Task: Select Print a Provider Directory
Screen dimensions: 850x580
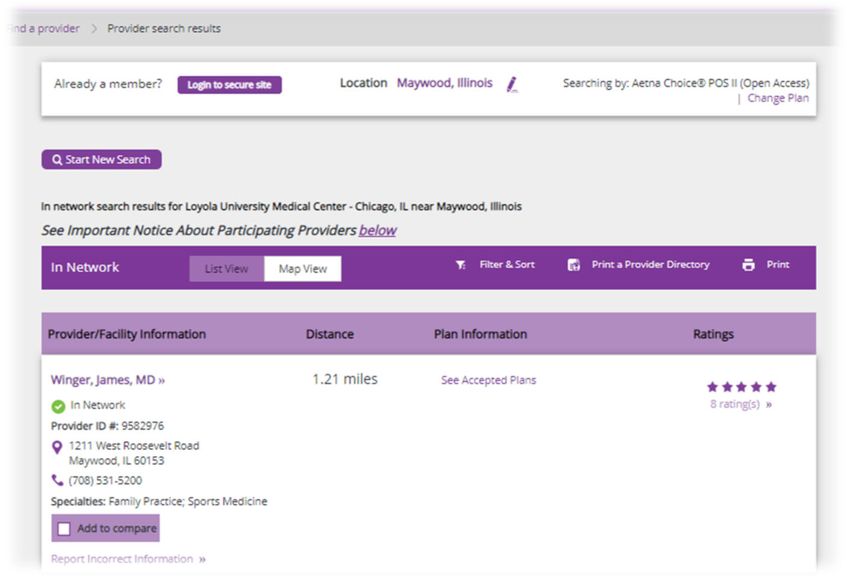Action: coord(651,265)
